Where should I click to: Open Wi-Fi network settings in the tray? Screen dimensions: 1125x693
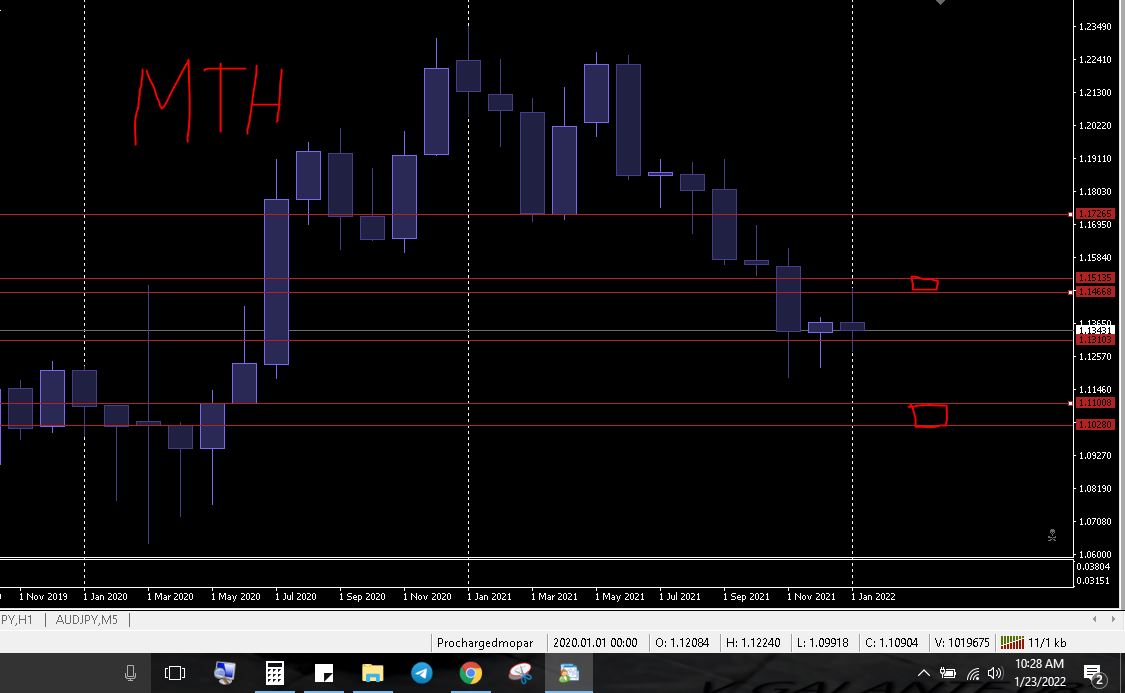pyautogui.click(x=972, y=673)
